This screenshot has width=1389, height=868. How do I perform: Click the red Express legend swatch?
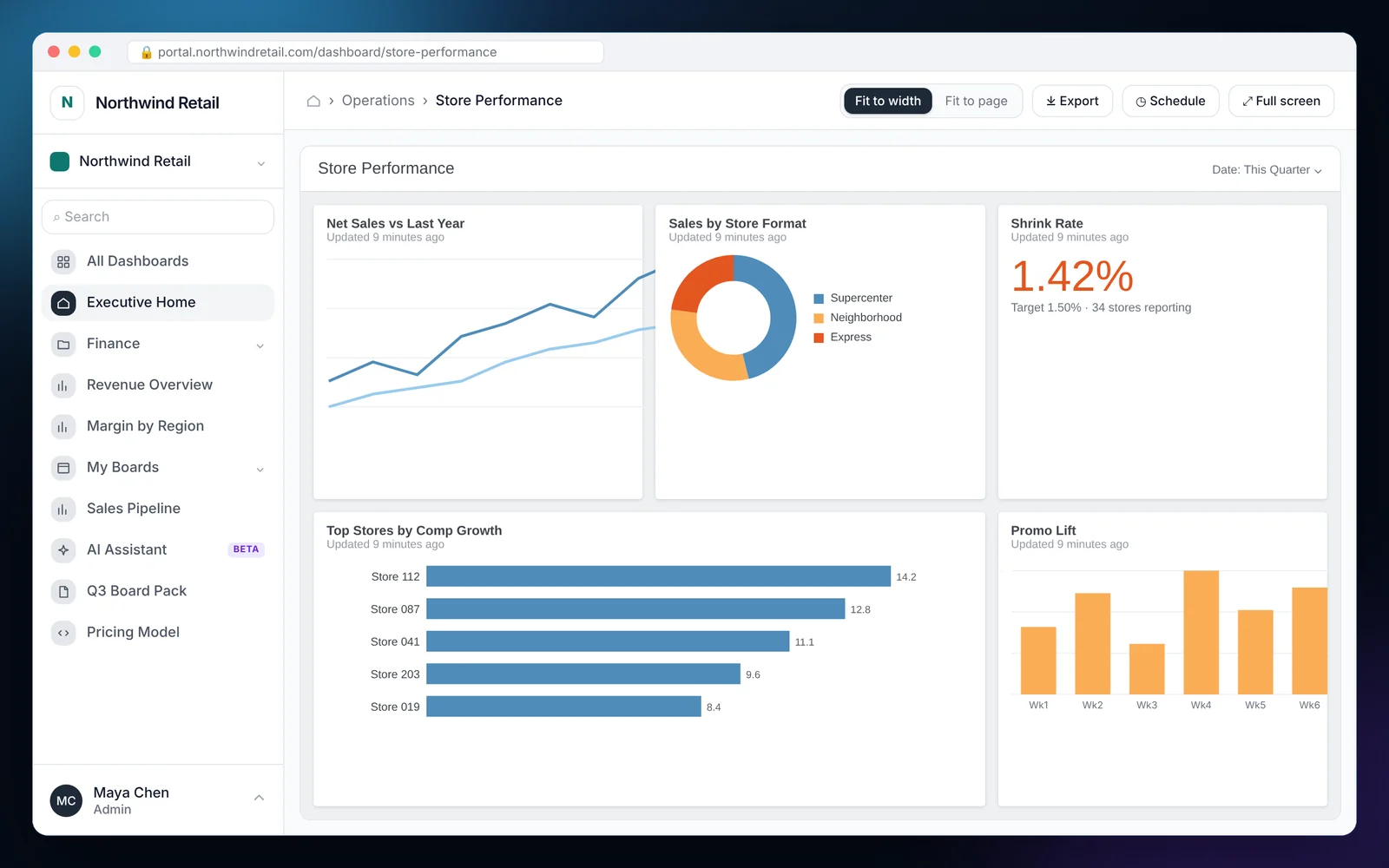[819, 338]
